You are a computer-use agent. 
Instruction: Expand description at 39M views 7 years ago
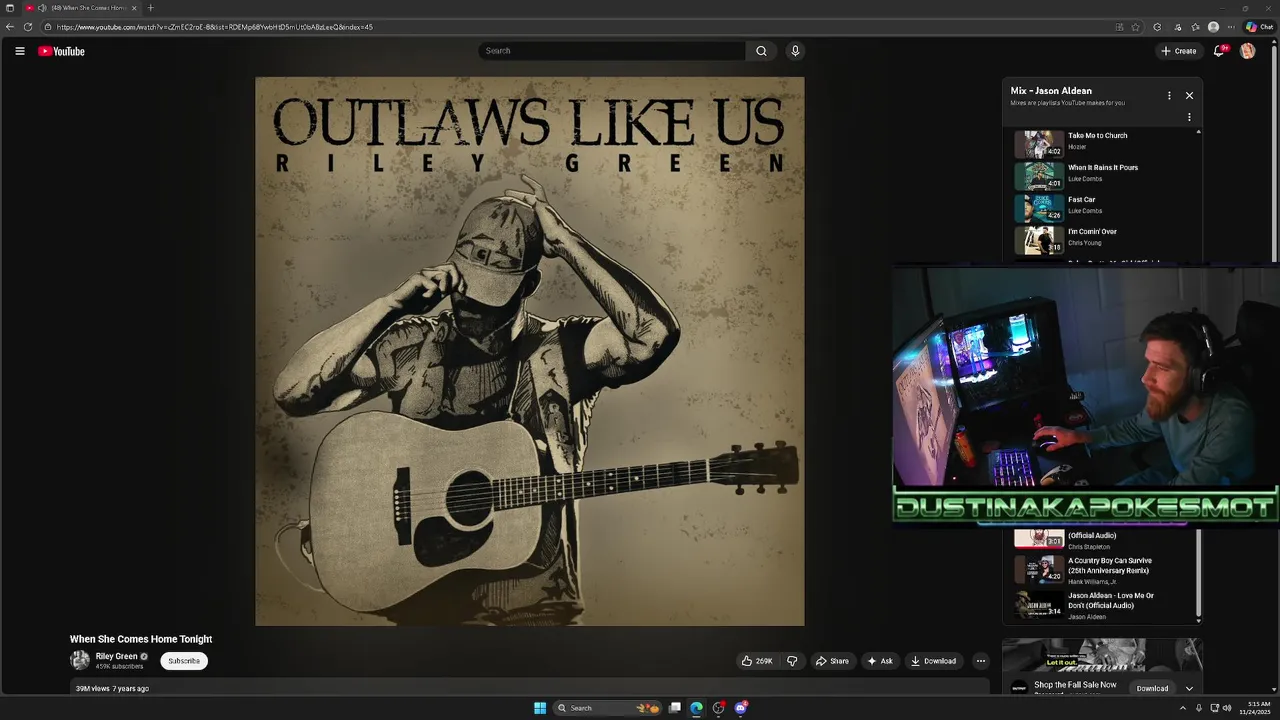[x=112, y=688]
